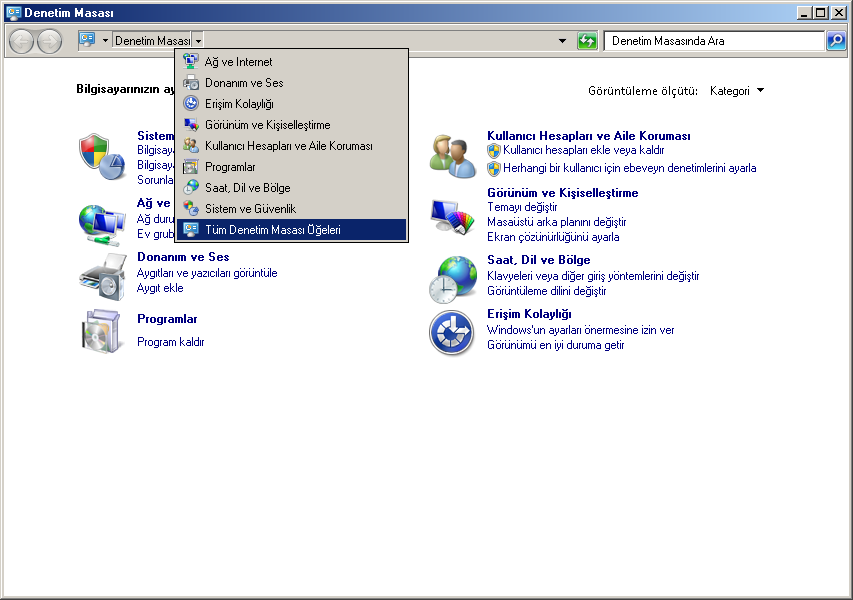Click the Saat, Dil ve Bölge menu icon
853x600 pixels.
click(x=191, y=188)
